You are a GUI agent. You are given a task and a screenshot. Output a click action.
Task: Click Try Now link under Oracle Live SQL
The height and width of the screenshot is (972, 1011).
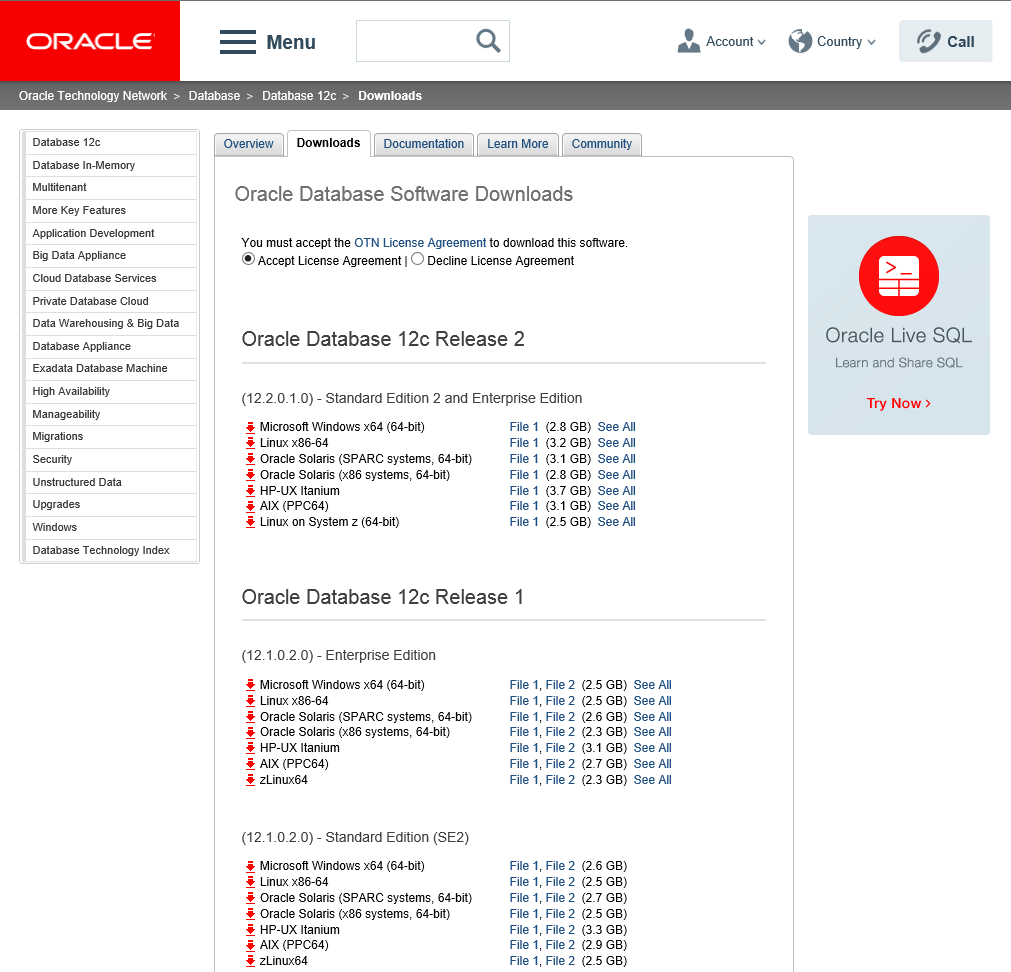point(898,403)
